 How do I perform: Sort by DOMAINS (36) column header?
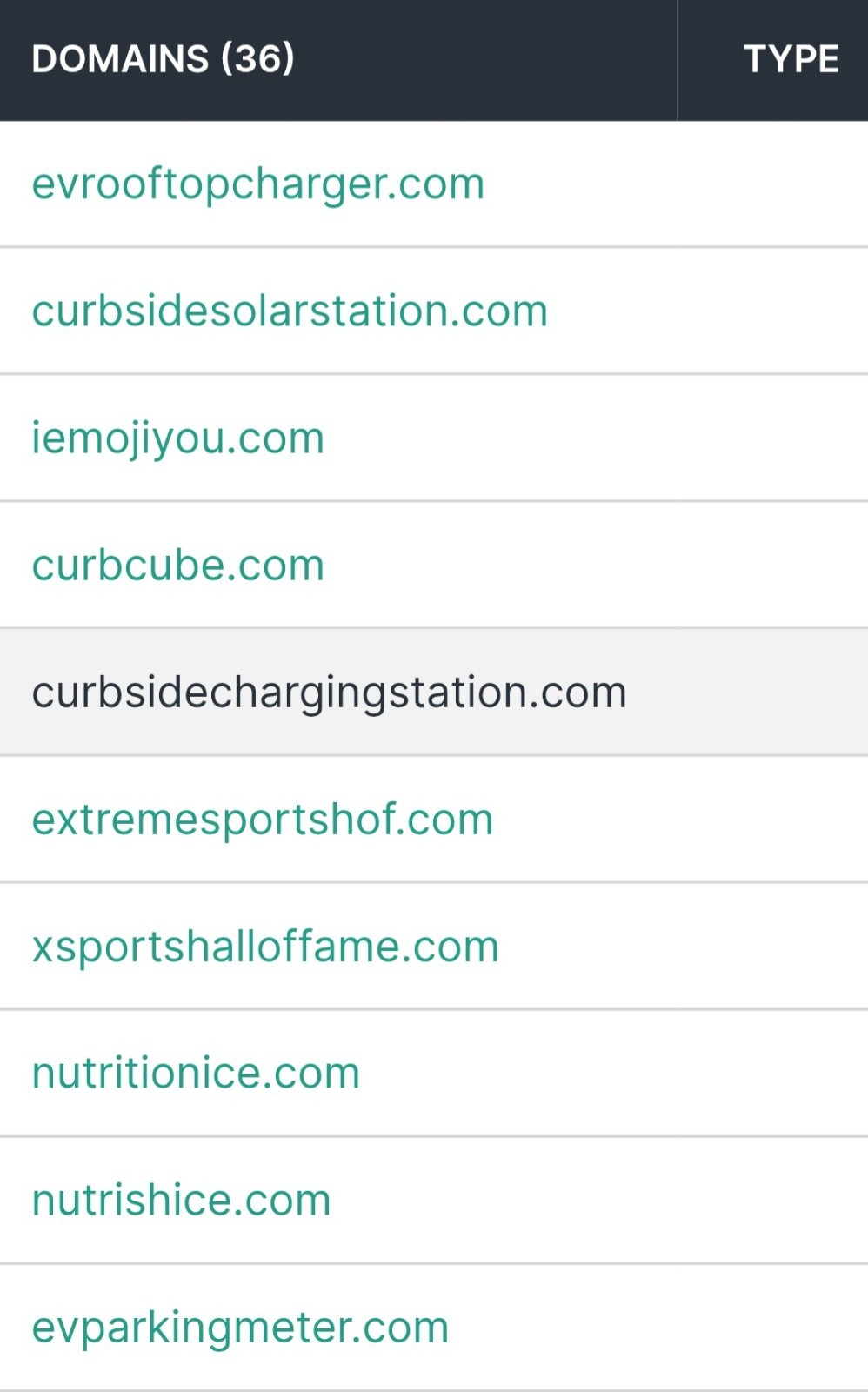tap(163, 59)
